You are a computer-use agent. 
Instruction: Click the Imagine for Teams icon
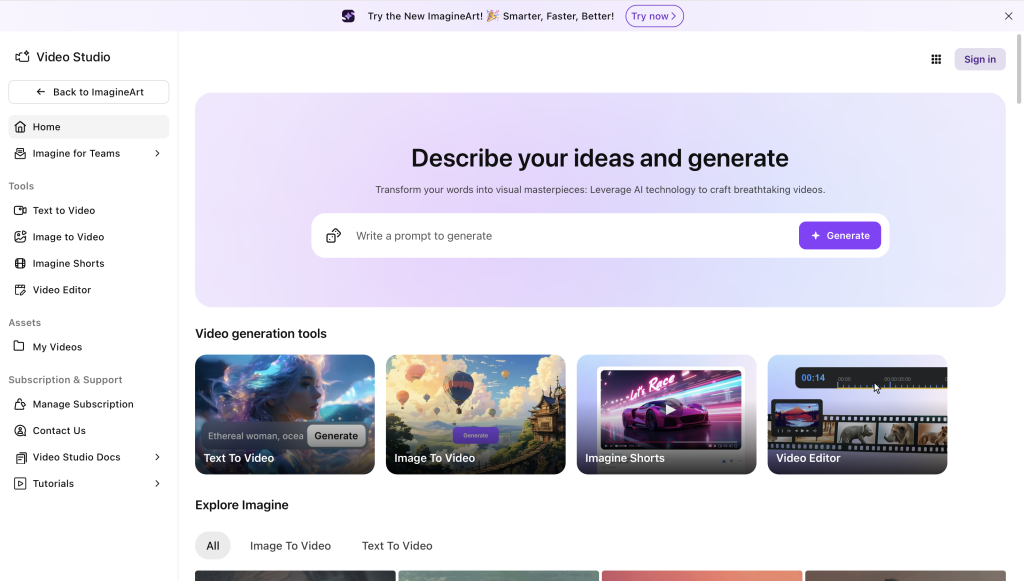coord(20,153)
